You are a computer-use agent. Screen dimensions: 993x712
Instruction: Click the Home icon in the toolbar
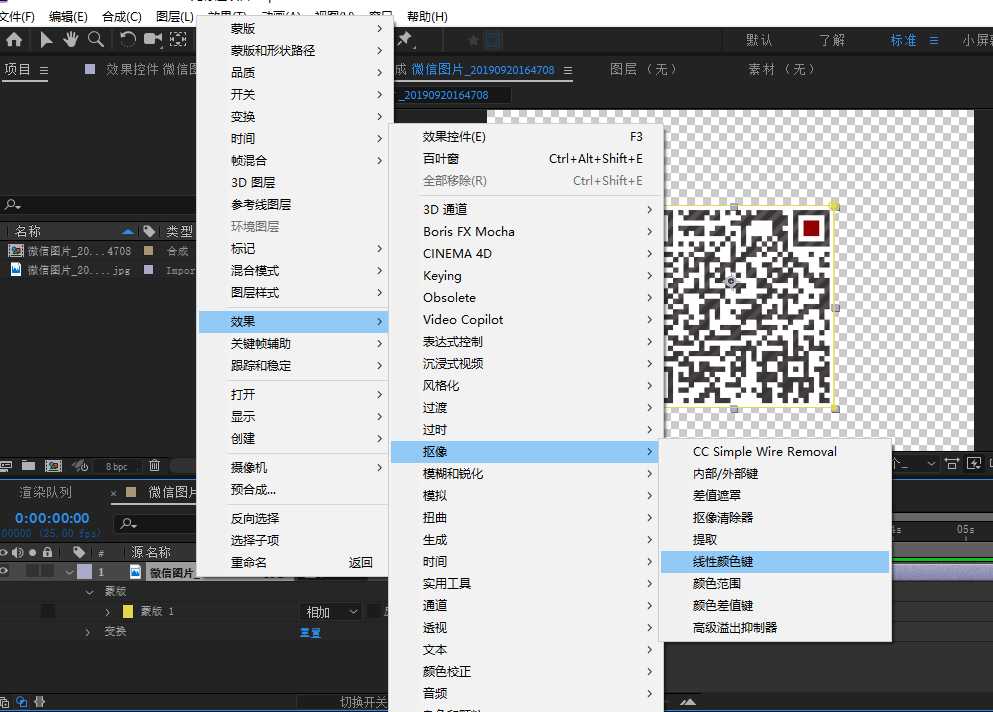coord(14,40)
